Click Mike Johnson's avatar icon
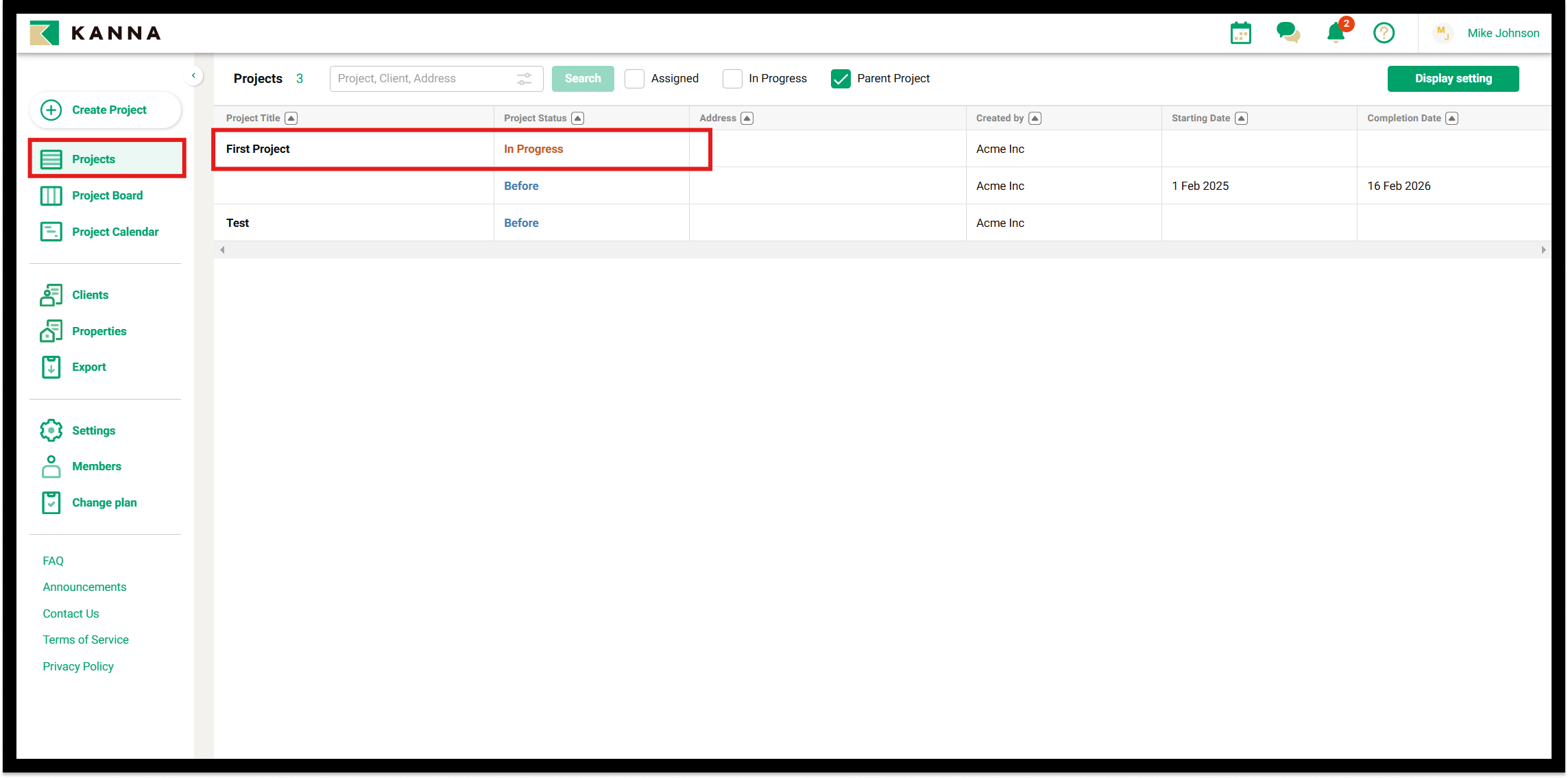The image size is (1568, 778). tap(1443, 33)
